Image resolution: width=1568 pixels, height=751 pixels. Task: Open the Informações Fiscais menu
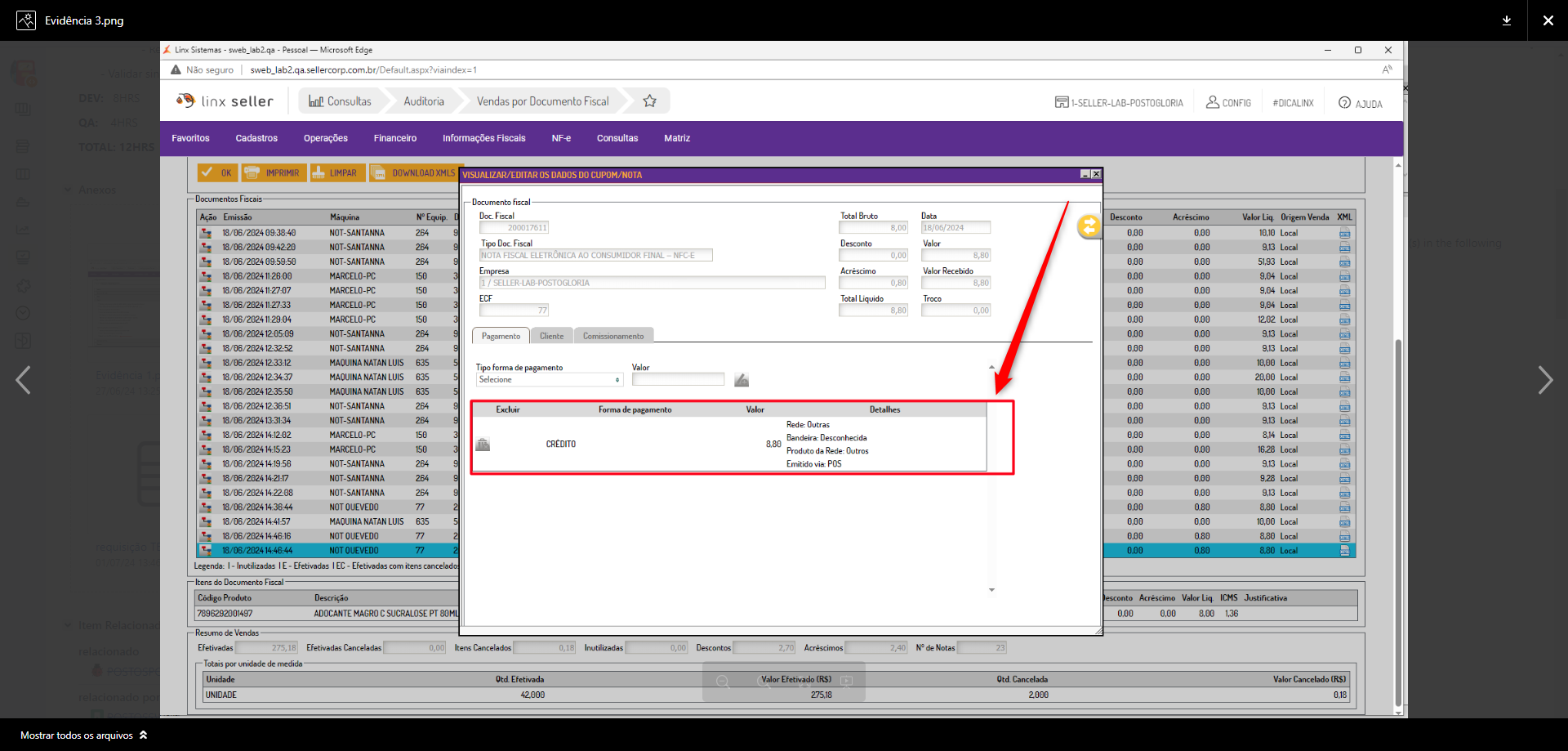tap(484, 139)
